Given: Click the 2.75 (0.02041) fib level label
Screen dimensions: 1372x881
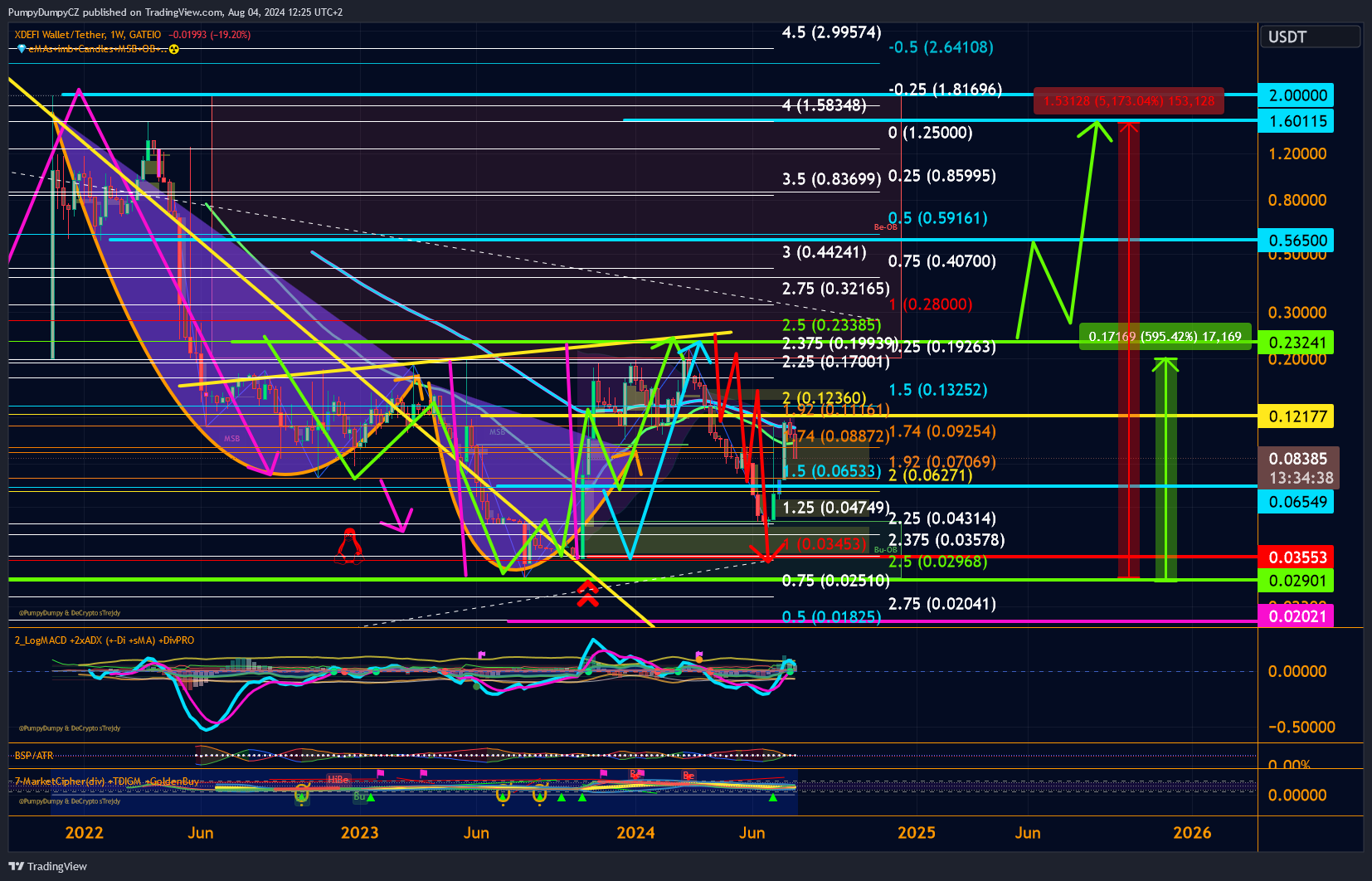Looking at the screenshot, I should 942,604.
